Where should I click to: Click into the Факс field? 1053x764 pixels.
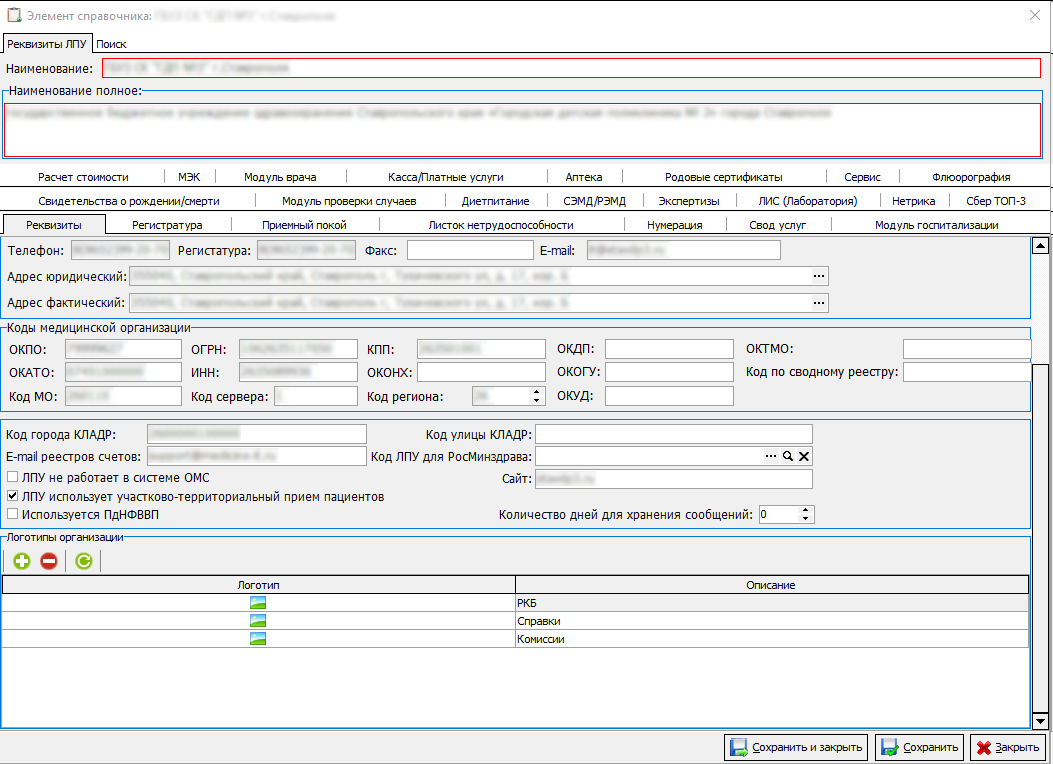click(x=470, y=250)
